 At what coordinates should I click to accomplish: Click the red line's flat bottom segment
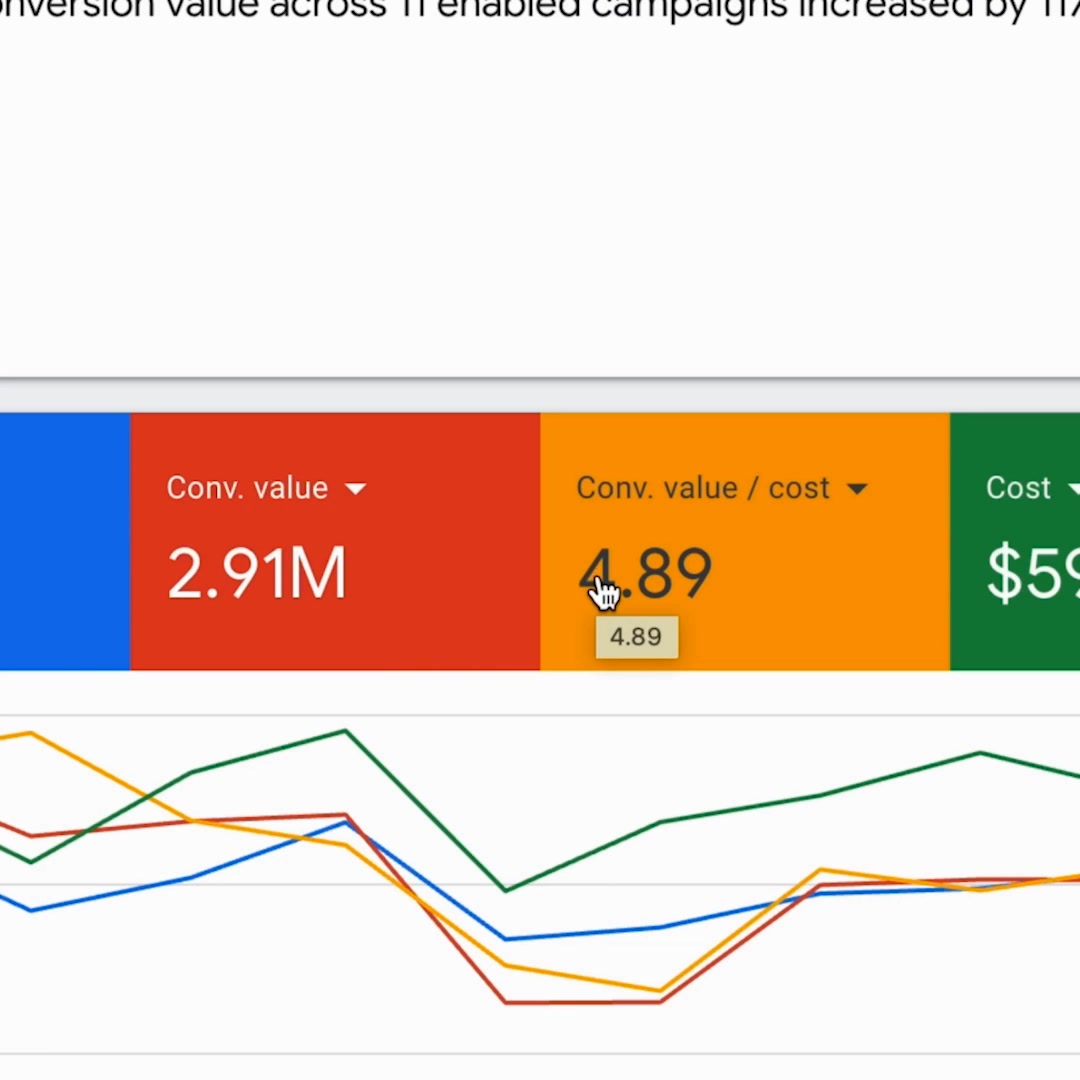(583, 1001)
